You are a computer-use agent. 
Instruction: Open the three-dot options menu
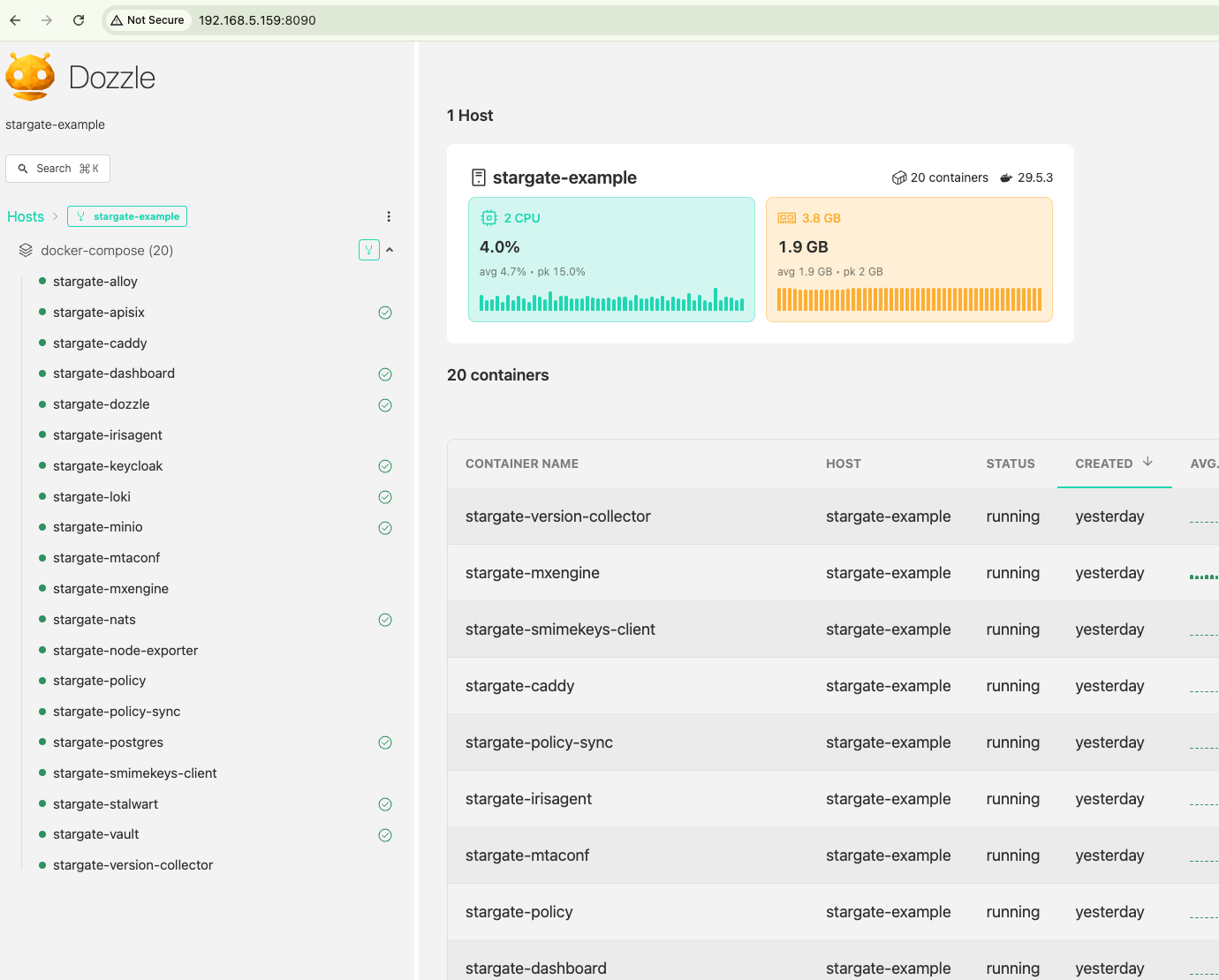point(389,216)
